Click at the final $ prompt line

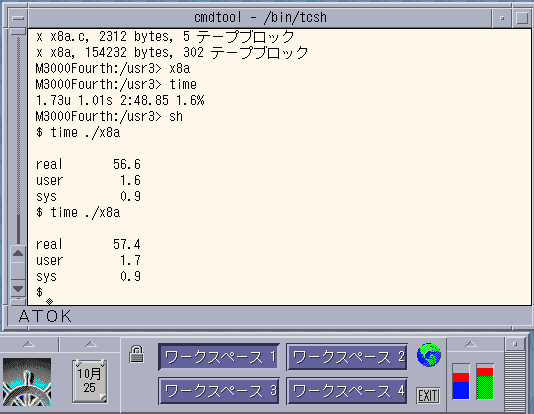[x=40, y=292]
